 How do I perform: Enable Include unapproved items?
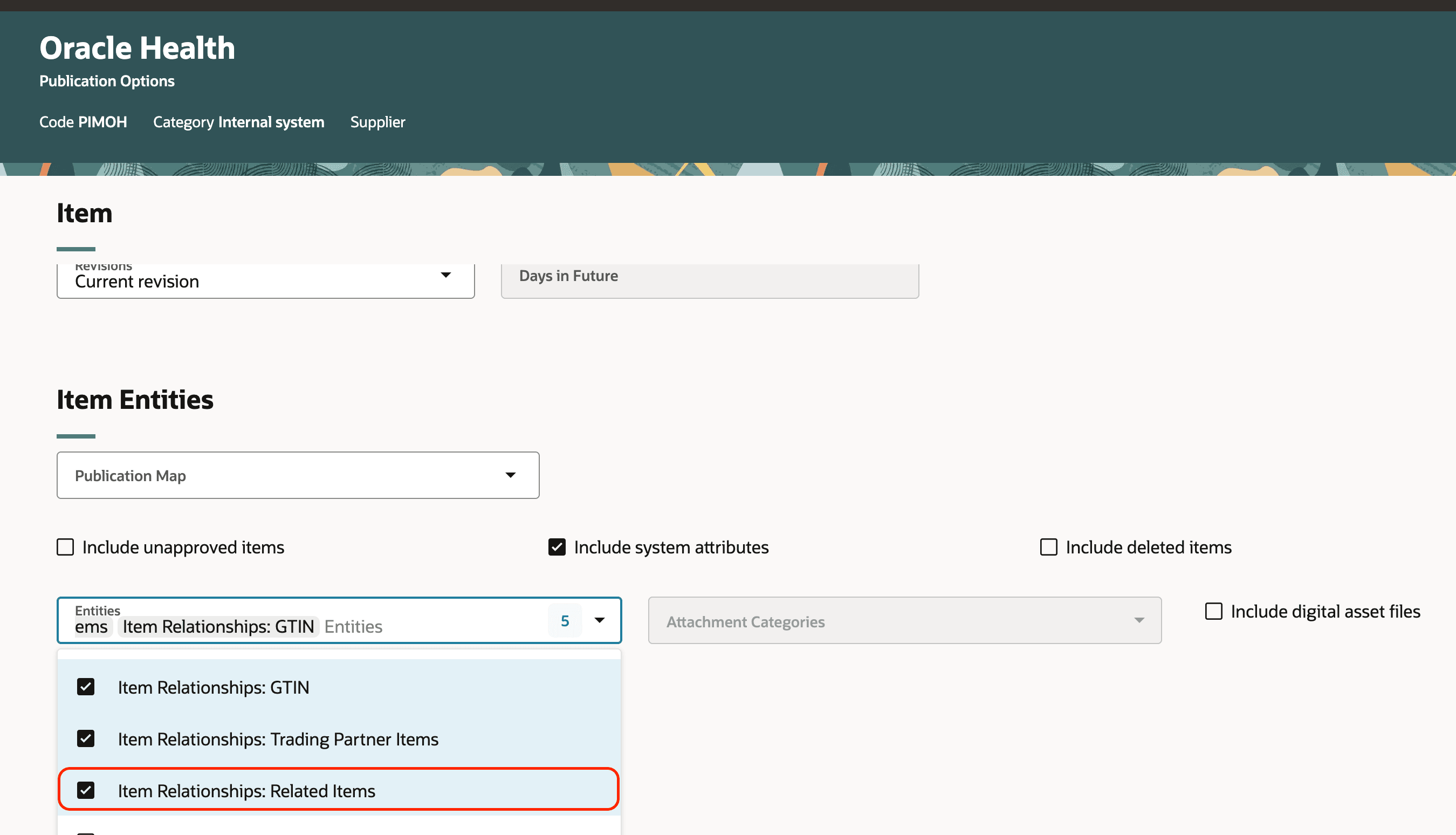(64, 547)
